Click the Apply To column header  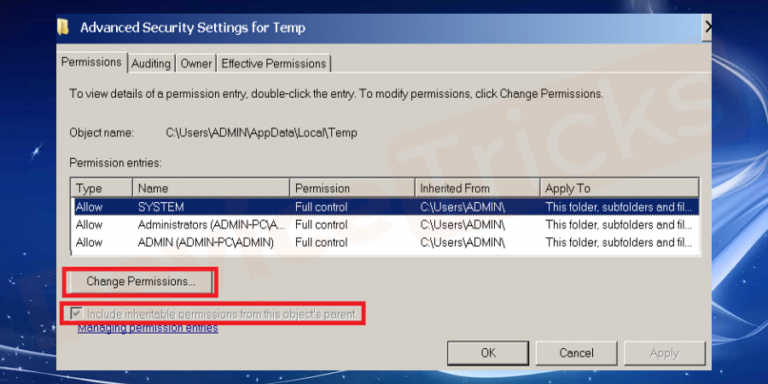point(619,189)
